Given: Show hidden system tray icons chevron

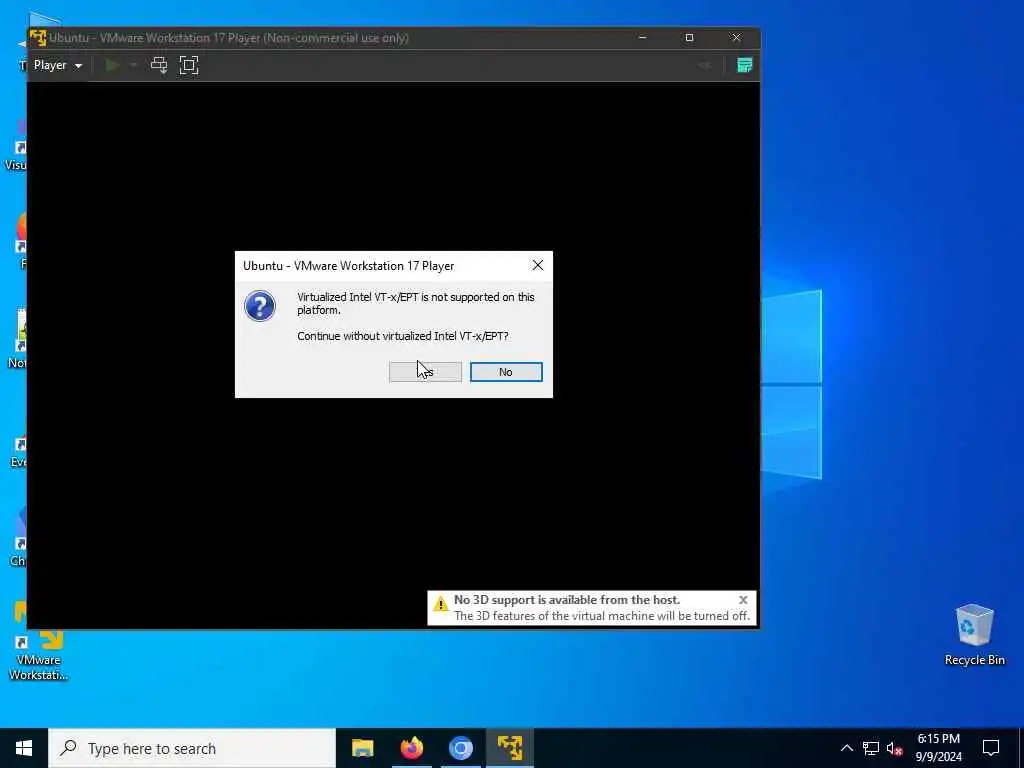Looking at the screenshot, I should point(846,748).
